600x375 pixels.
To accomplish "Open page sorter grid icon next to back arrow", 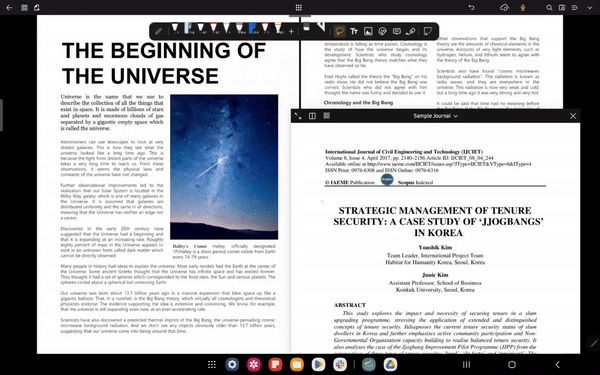I will point(24,8).
